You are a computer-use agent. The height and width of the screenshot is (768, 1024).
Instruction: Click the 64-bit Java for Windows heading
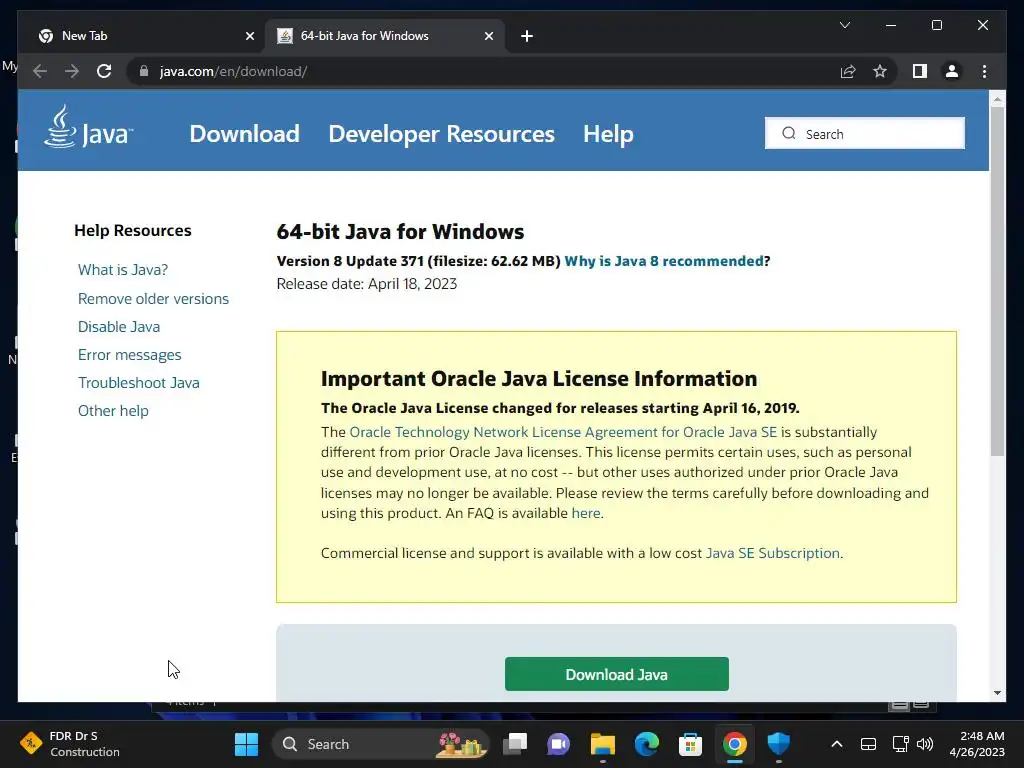(400, 232)
